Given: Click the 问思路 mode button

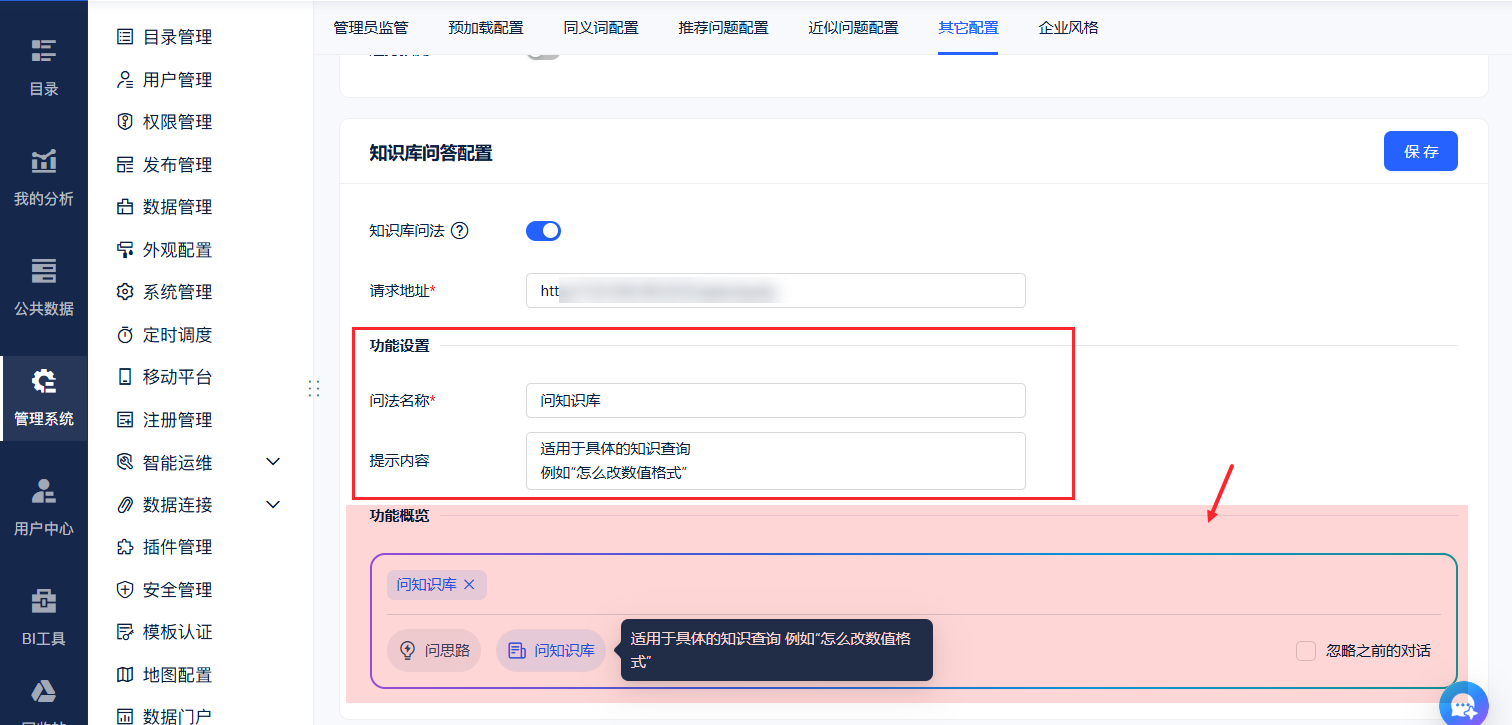Looking at the screenshot, I should click(434, 651).
